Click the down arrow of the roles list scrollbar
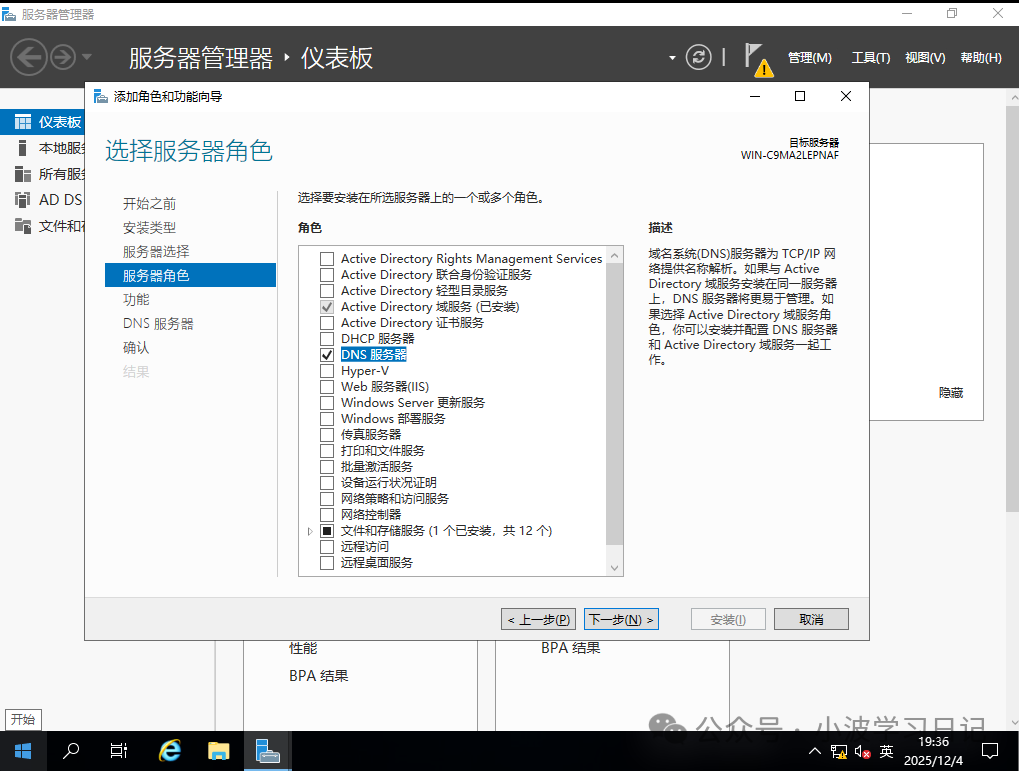1019x771 pixels. [613, 566]
